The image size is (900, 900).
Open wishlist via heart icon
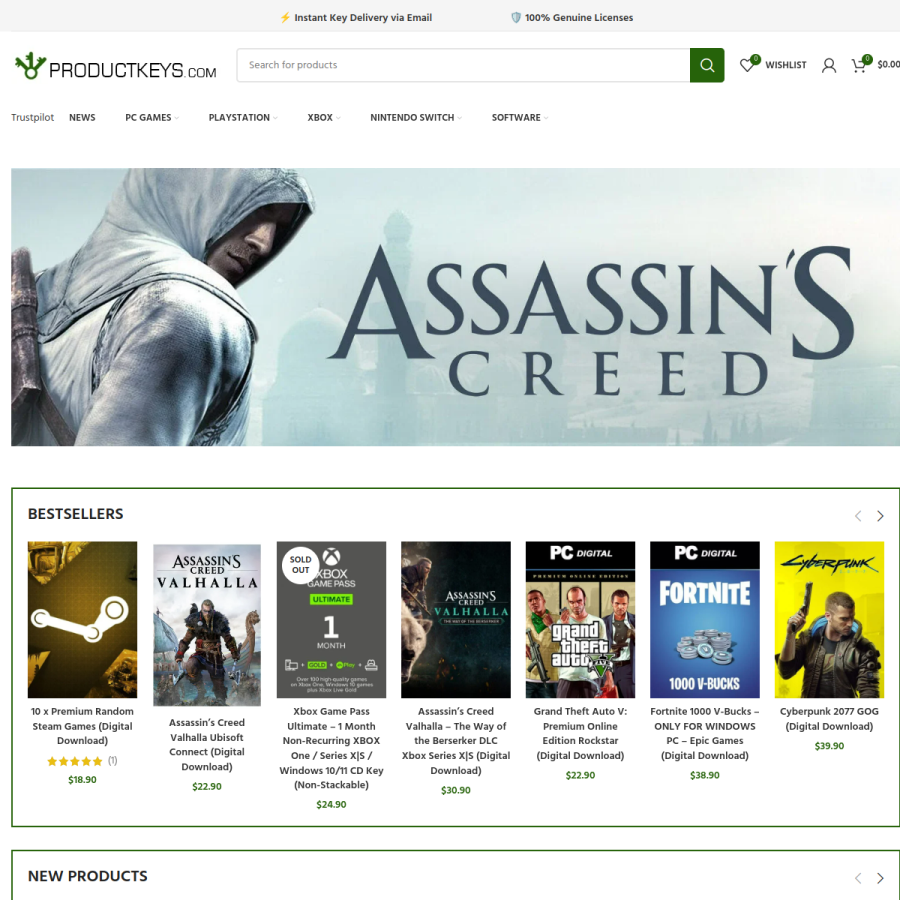click(747, 64)
